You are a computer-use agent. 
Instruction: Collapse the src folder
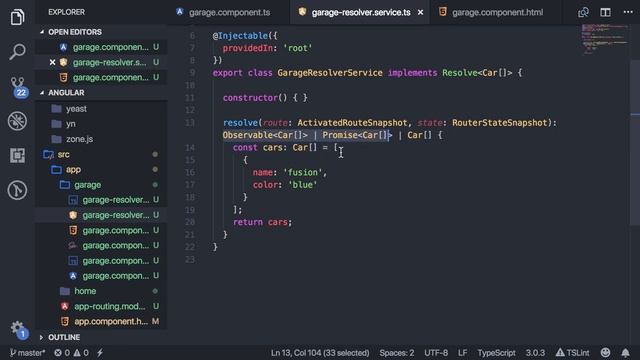[x=63, y=154]
